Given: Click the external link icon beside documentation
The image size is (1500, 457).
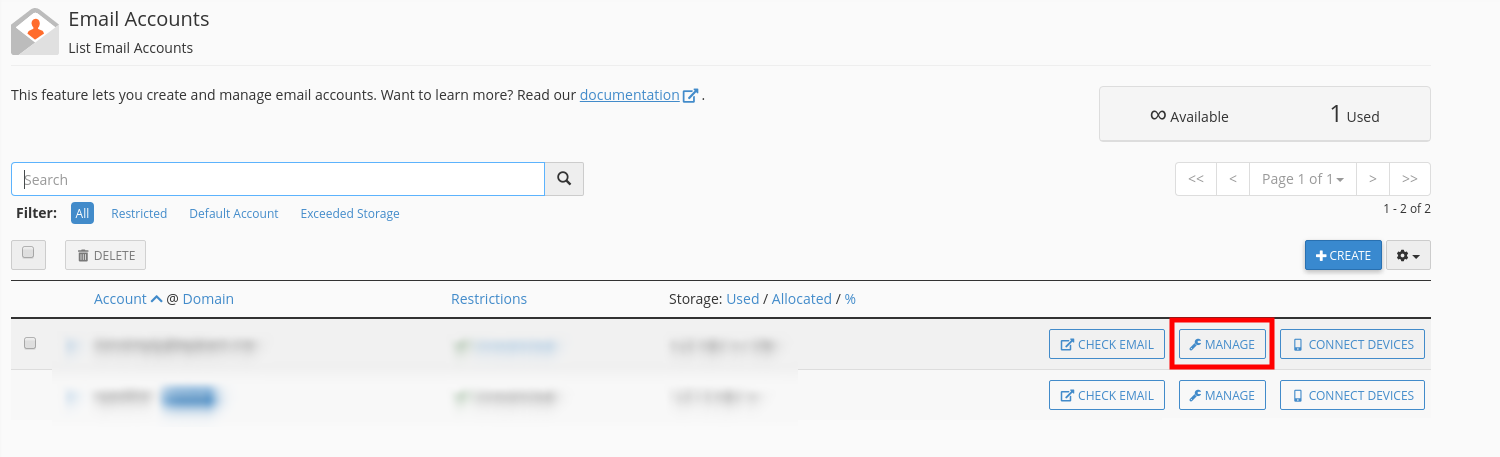Looking at the screenshot, I should [690, 96].
